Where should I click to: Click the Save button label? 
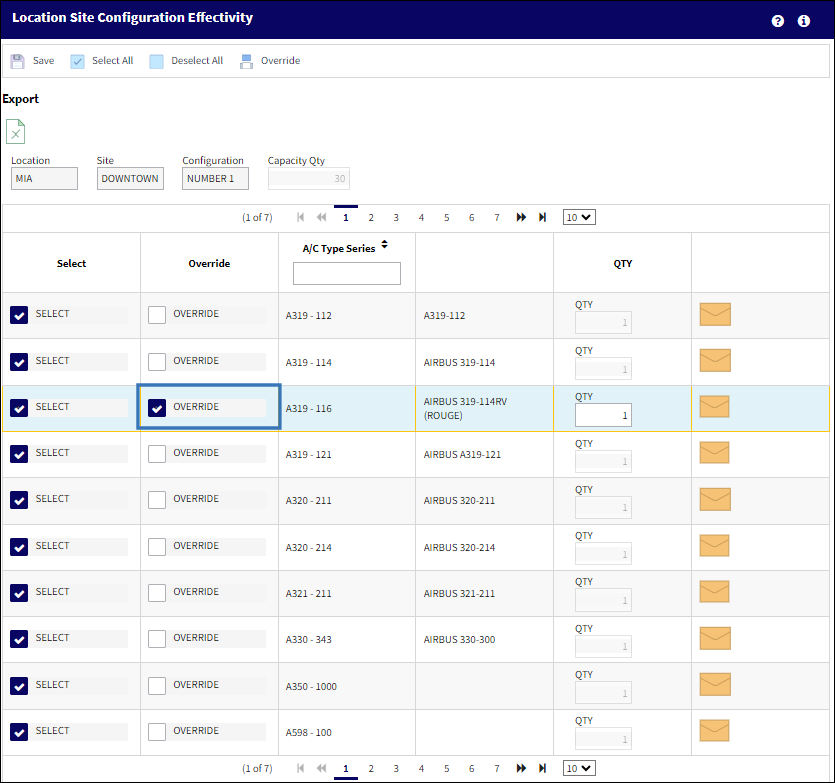44,61
